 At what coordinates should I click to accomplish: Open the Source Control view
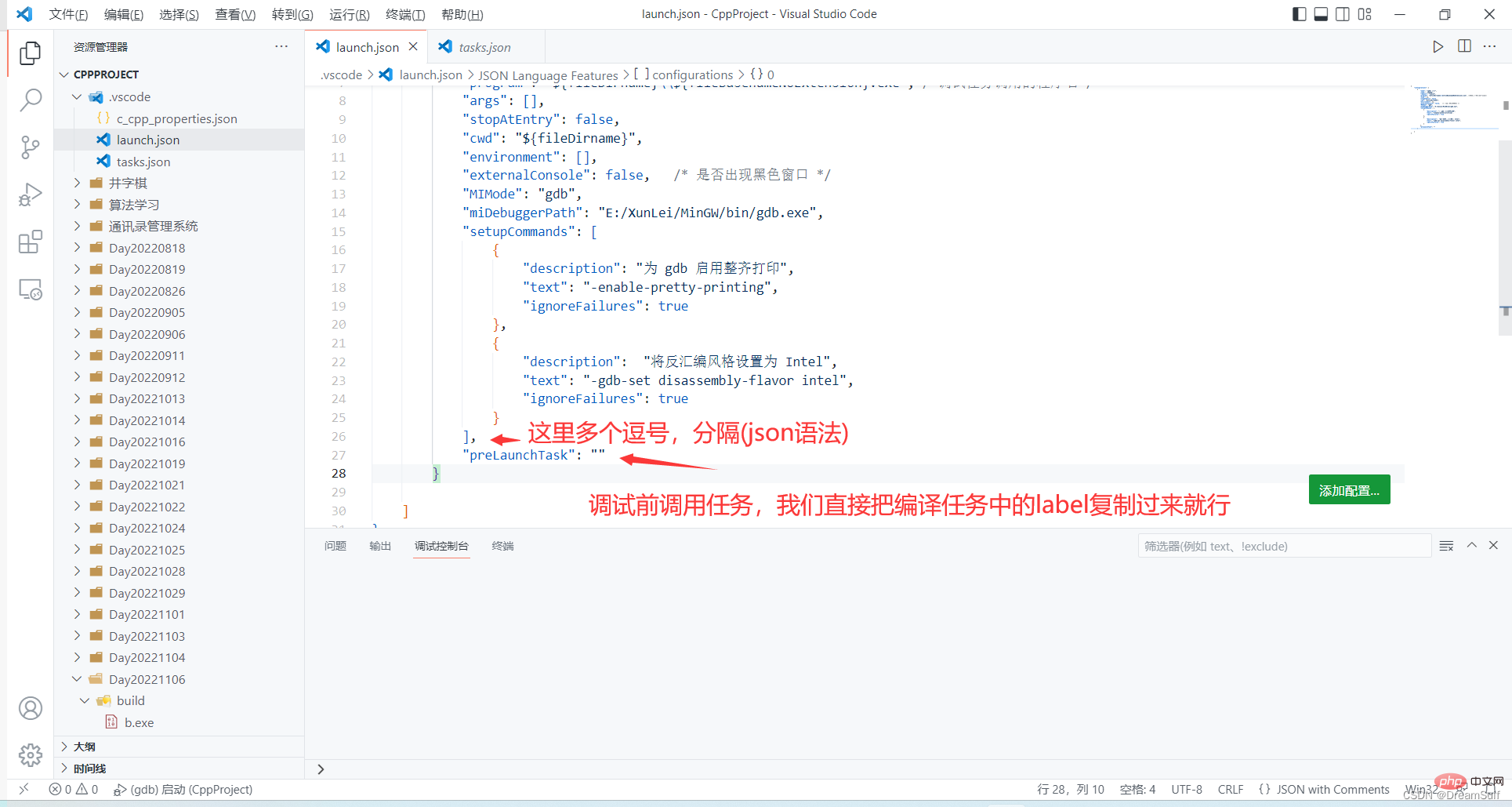31,147
